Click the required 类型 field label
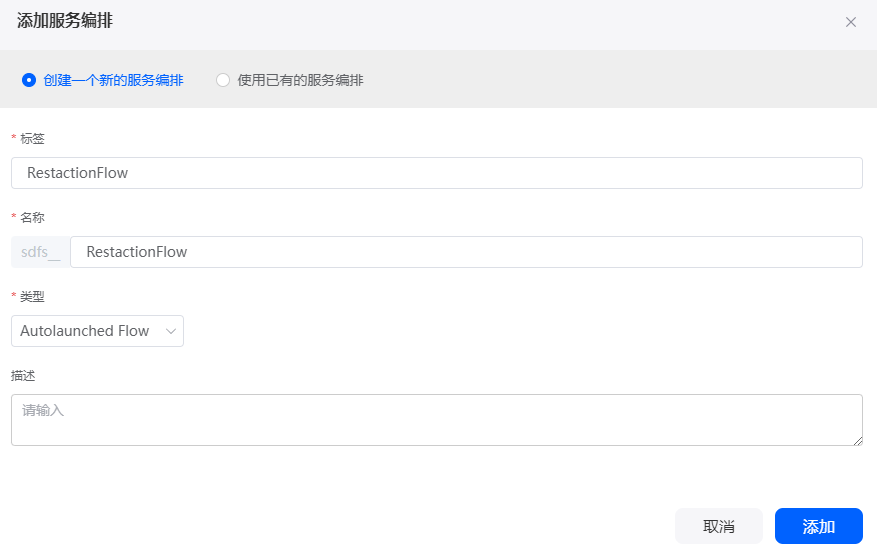This screenshot has height=557, width=877. coord(32,296)
